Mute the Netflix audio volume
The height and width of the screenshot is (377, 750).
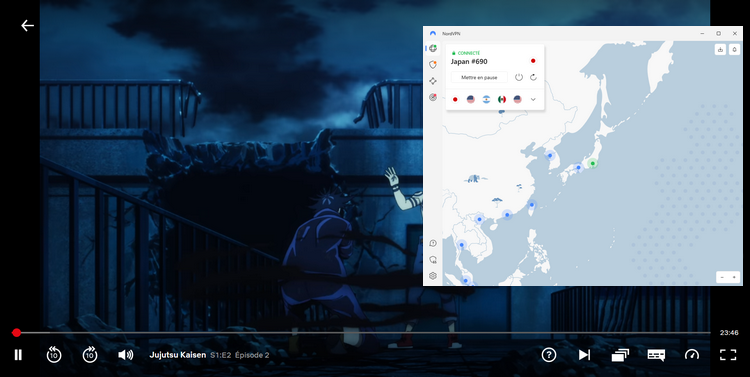point(125,355)
